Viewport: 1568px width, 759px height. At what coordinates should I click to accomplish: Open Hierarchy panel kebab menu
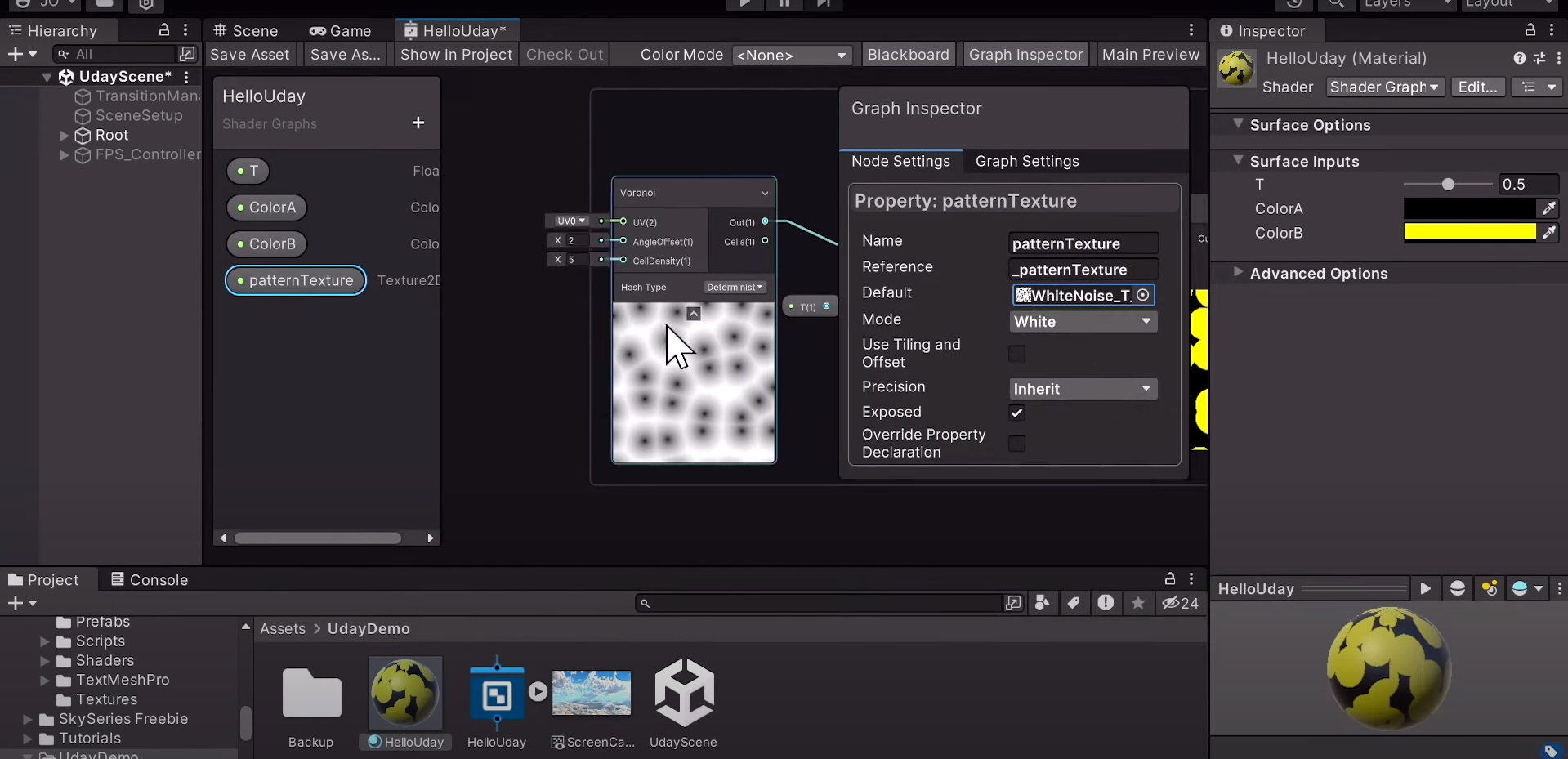point(186,30)
